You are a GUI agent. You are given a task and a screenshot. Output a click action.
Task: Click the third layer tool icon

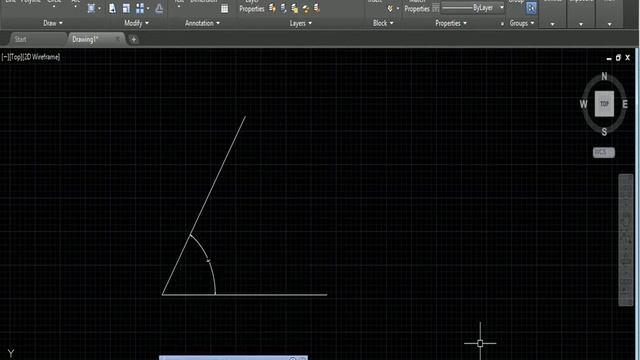point(295,8)
